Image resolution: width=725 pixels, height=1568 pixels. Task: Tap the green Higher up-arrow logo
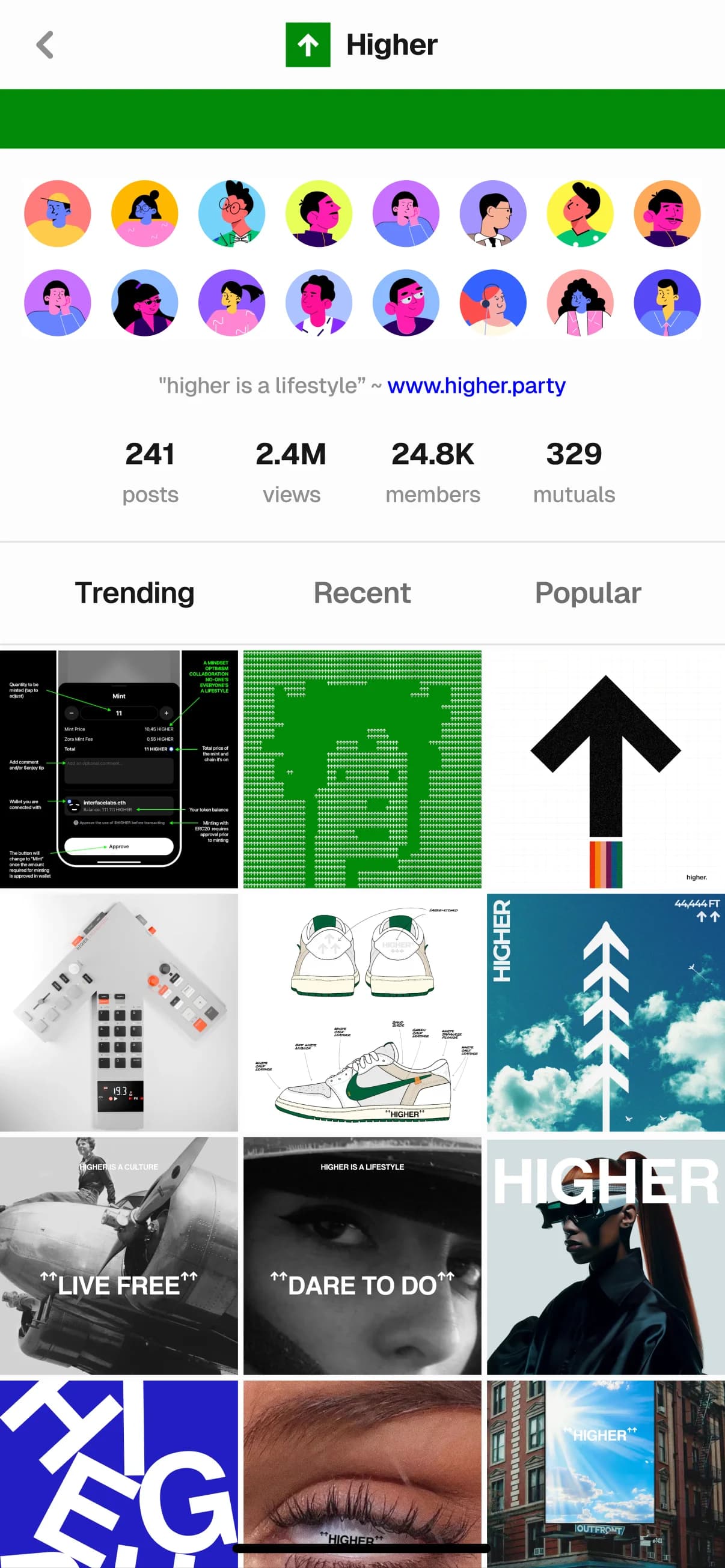coord(308,45)
